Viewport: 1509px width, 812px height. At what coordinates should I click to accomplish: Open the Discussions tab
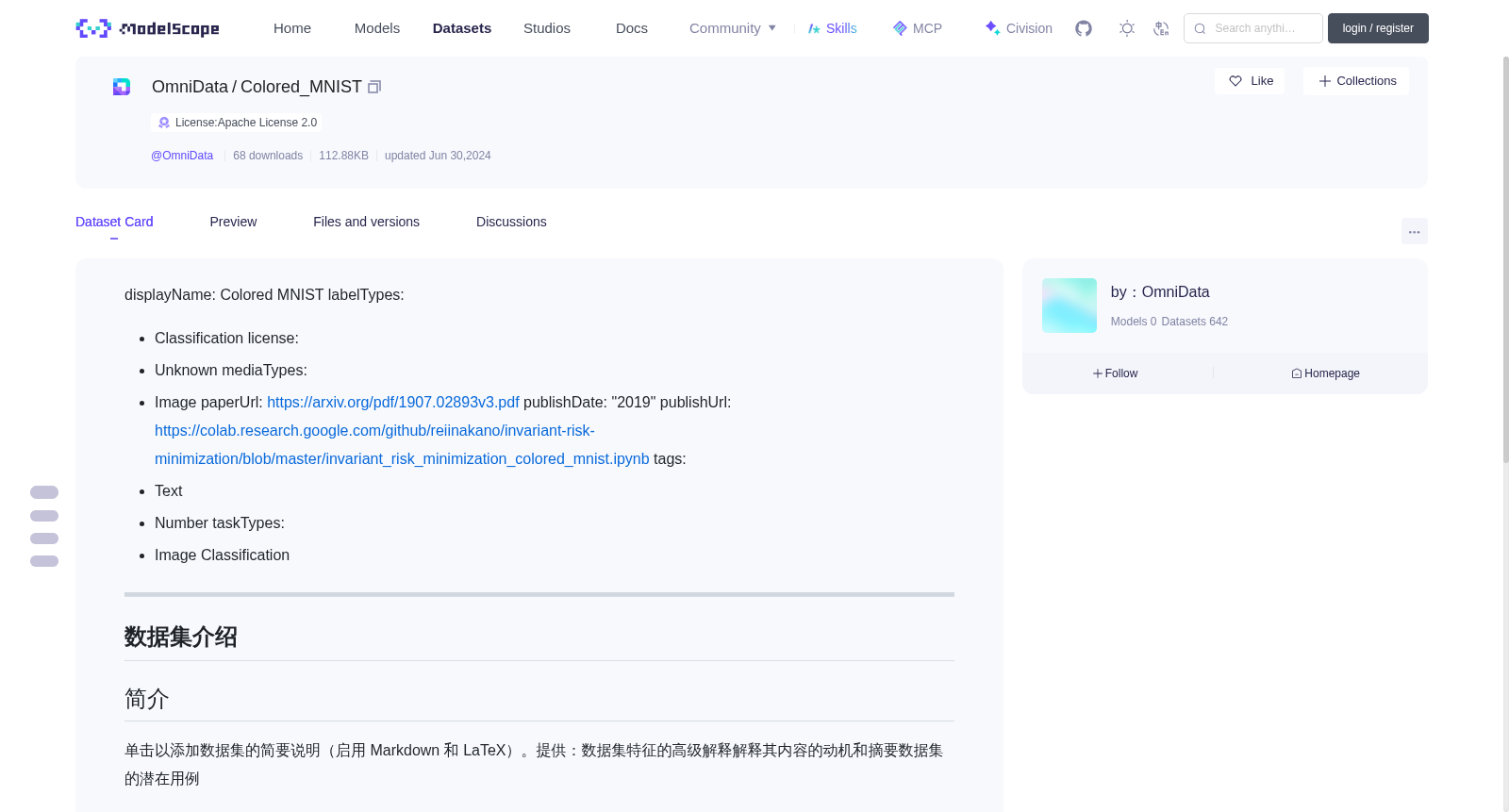[x=511, y=222]
